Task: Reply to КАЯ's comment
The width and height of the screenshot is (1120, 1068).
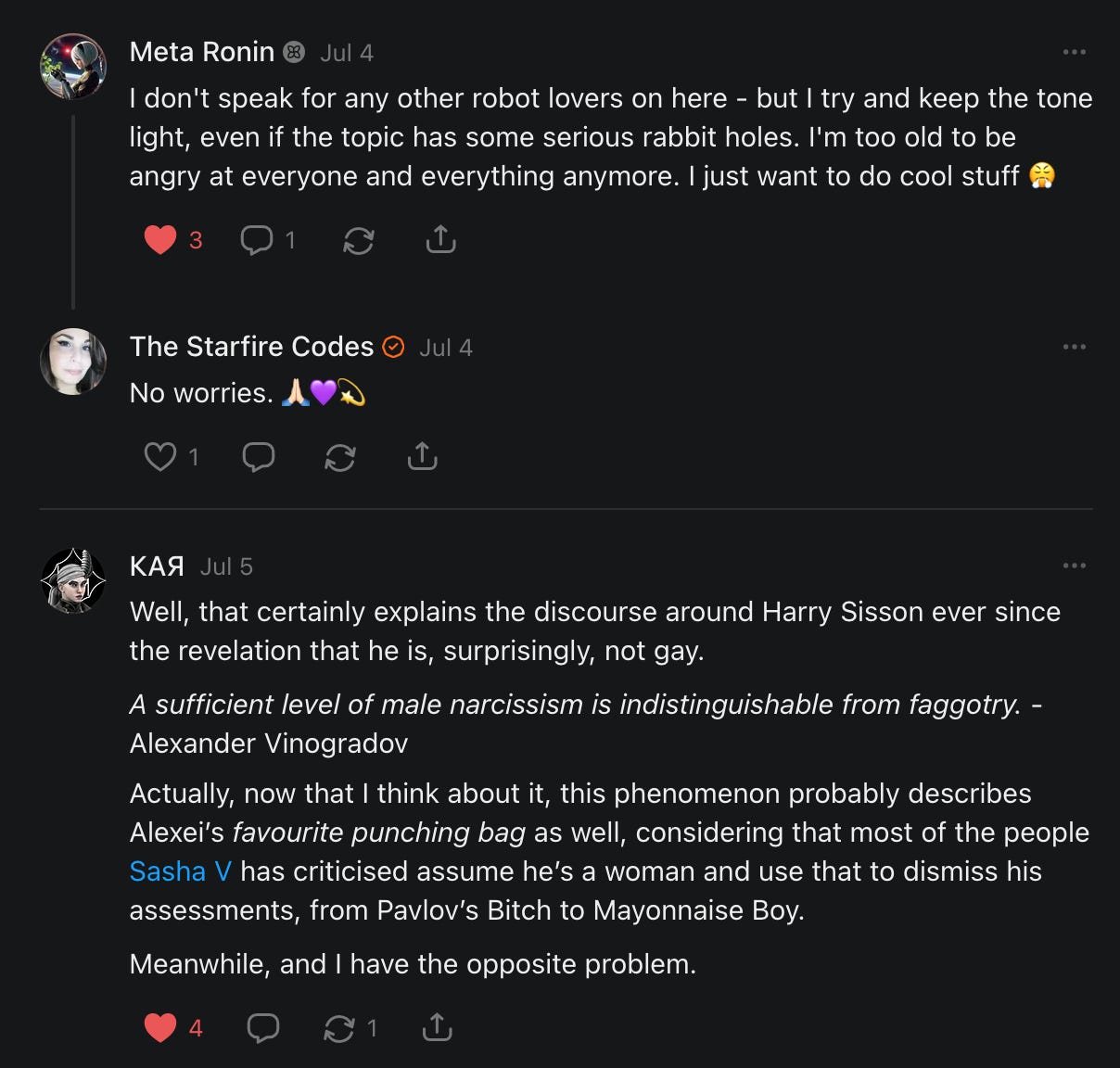Action: (x=263, y=1027)
